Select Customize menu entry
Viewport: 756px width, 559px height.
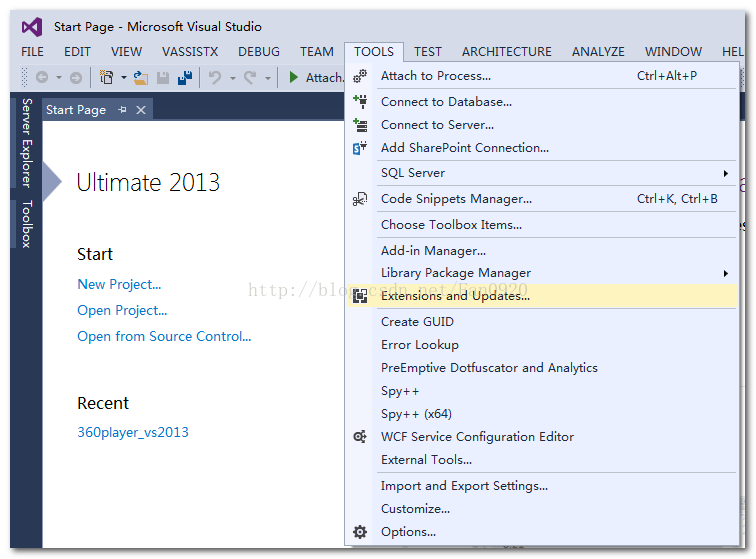pyautogui.click(x=542, y=509)
